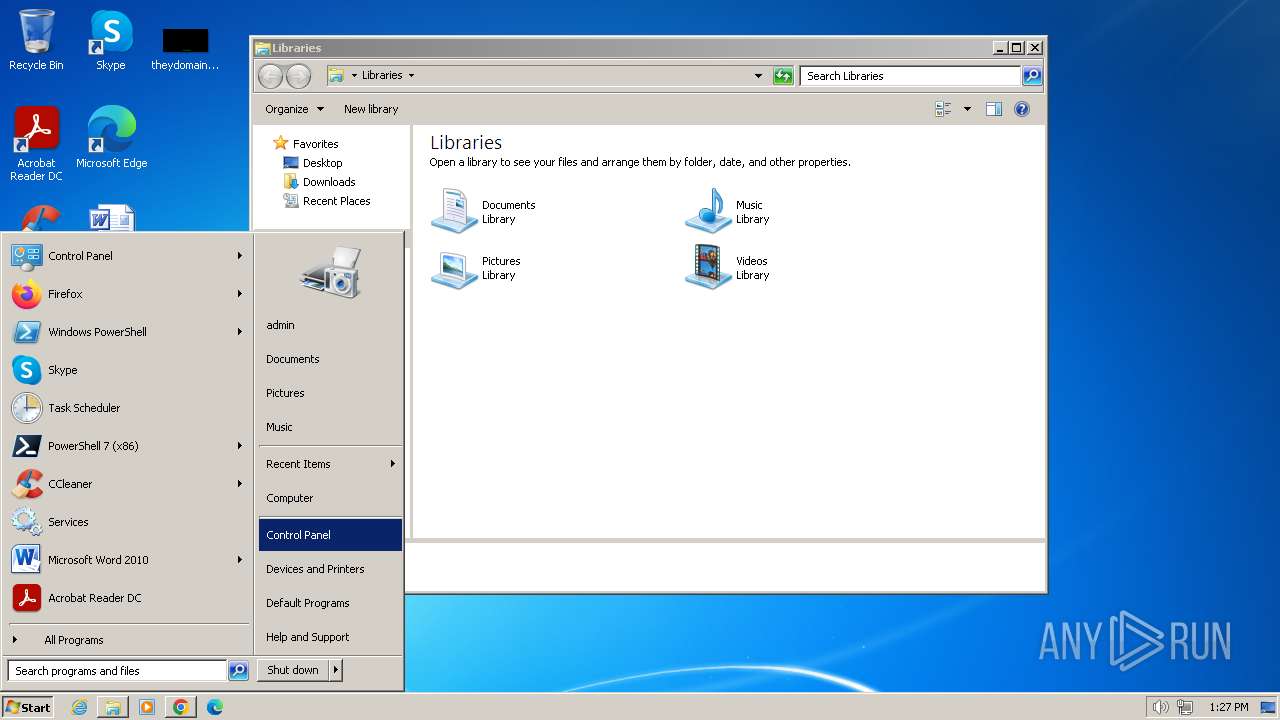The height and width of the screenshot is (720, 1280).
Task: Select Favorites in navigation pane
Action: [315, 144]
